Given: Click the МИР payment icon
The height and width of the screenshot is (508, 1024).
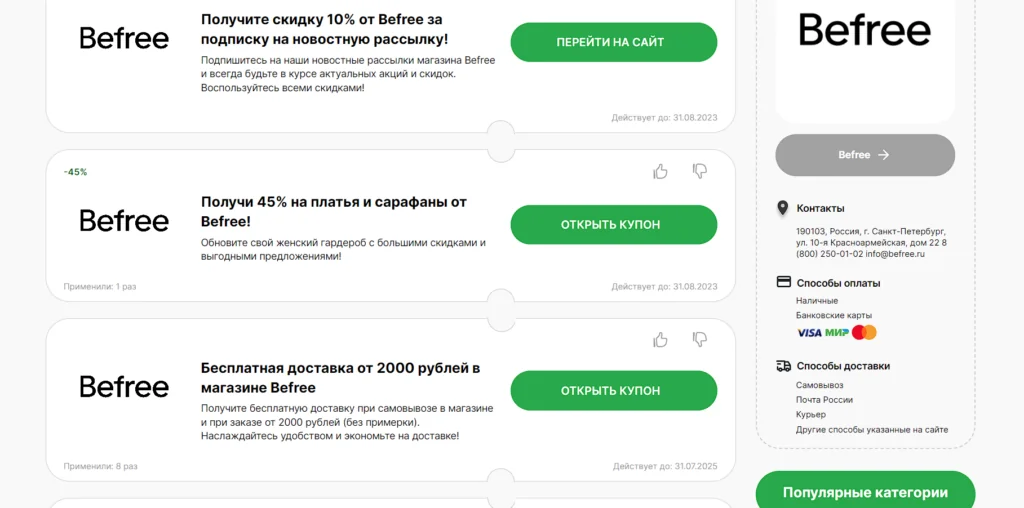Looking at the screenshot, I should click(x=837, y=332).
